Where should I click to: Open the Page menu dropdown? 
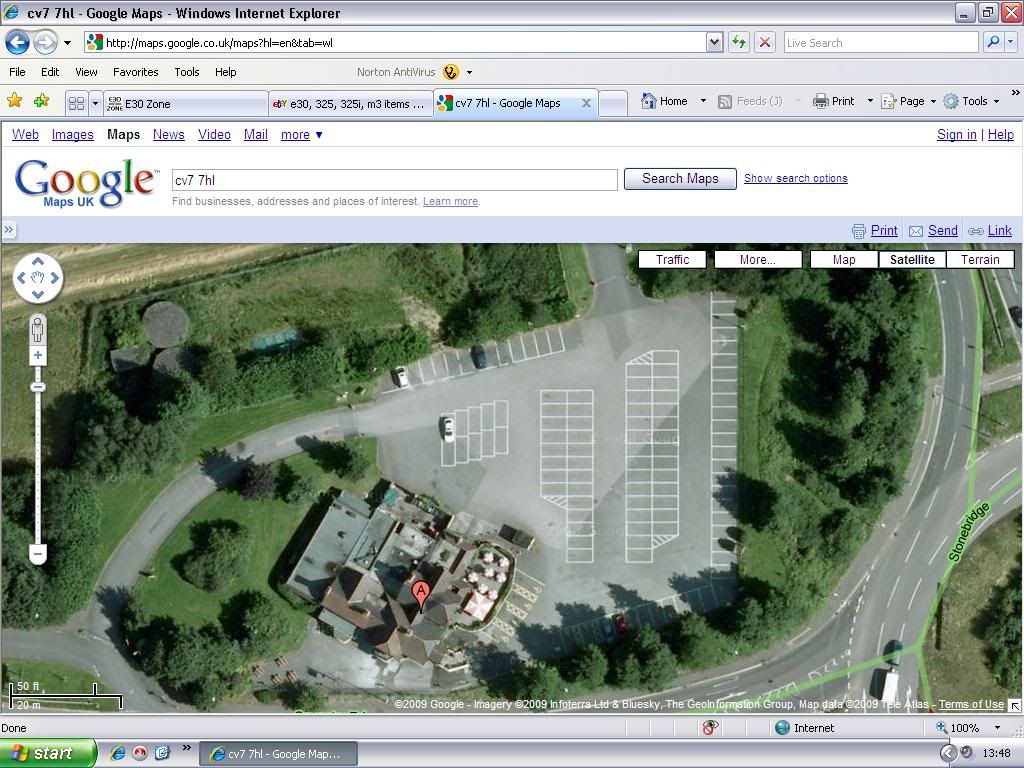[911, 101]
